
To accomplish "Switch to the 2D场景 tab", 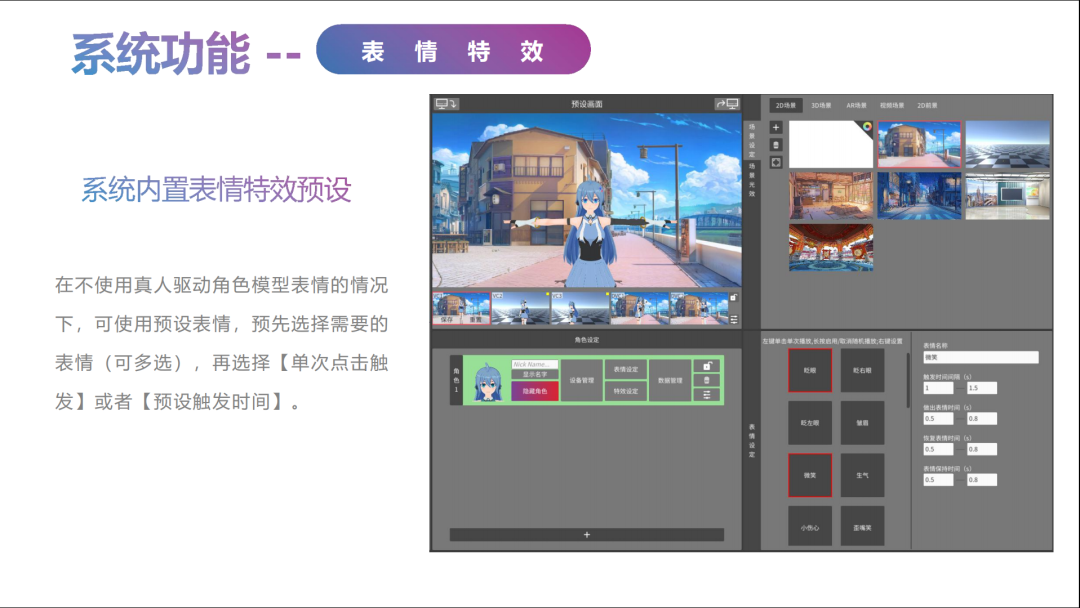I will pyautogui.click(x=785, y=105).
